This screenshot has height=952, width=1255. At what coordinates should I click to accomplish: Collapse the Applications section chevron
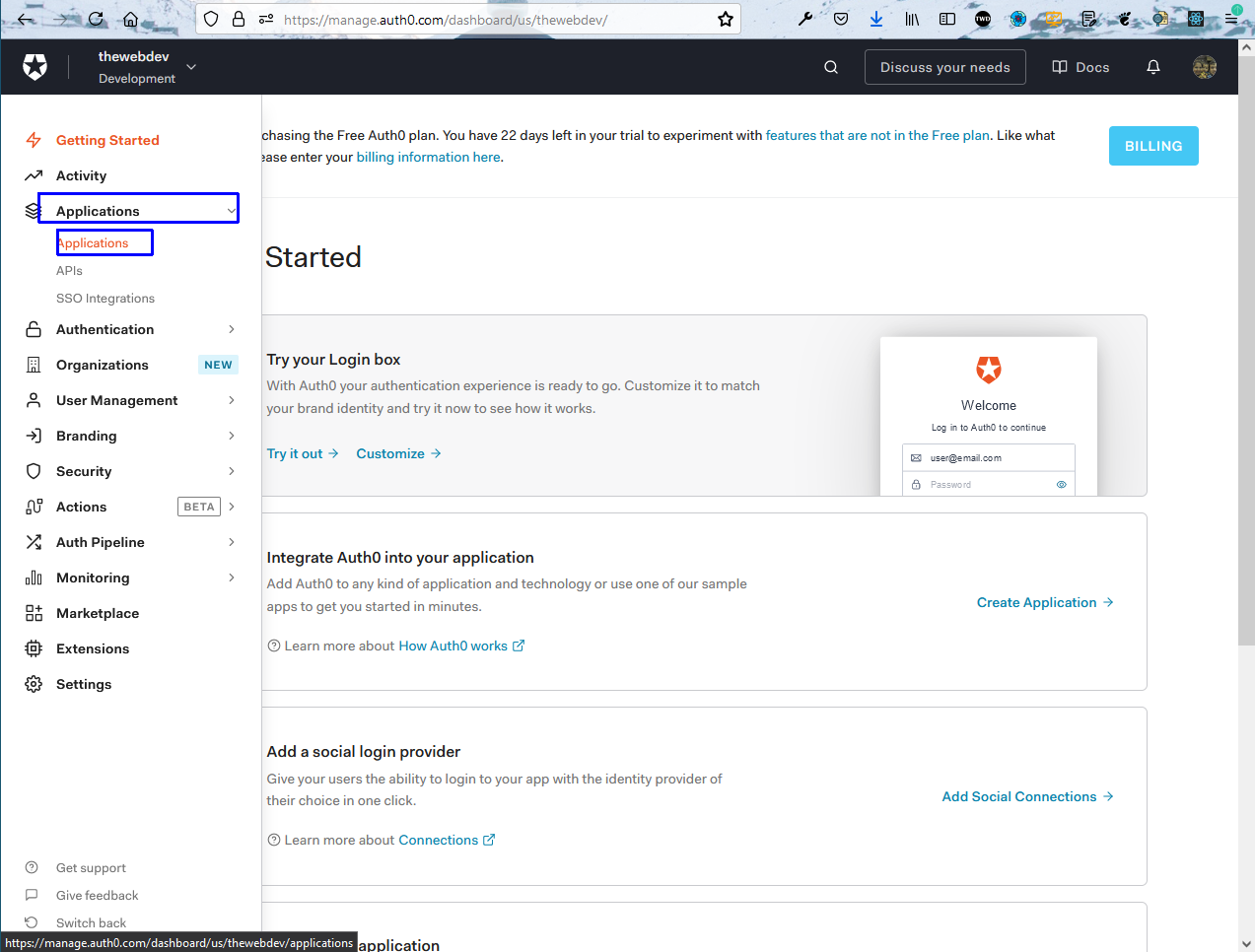[231, 210]
